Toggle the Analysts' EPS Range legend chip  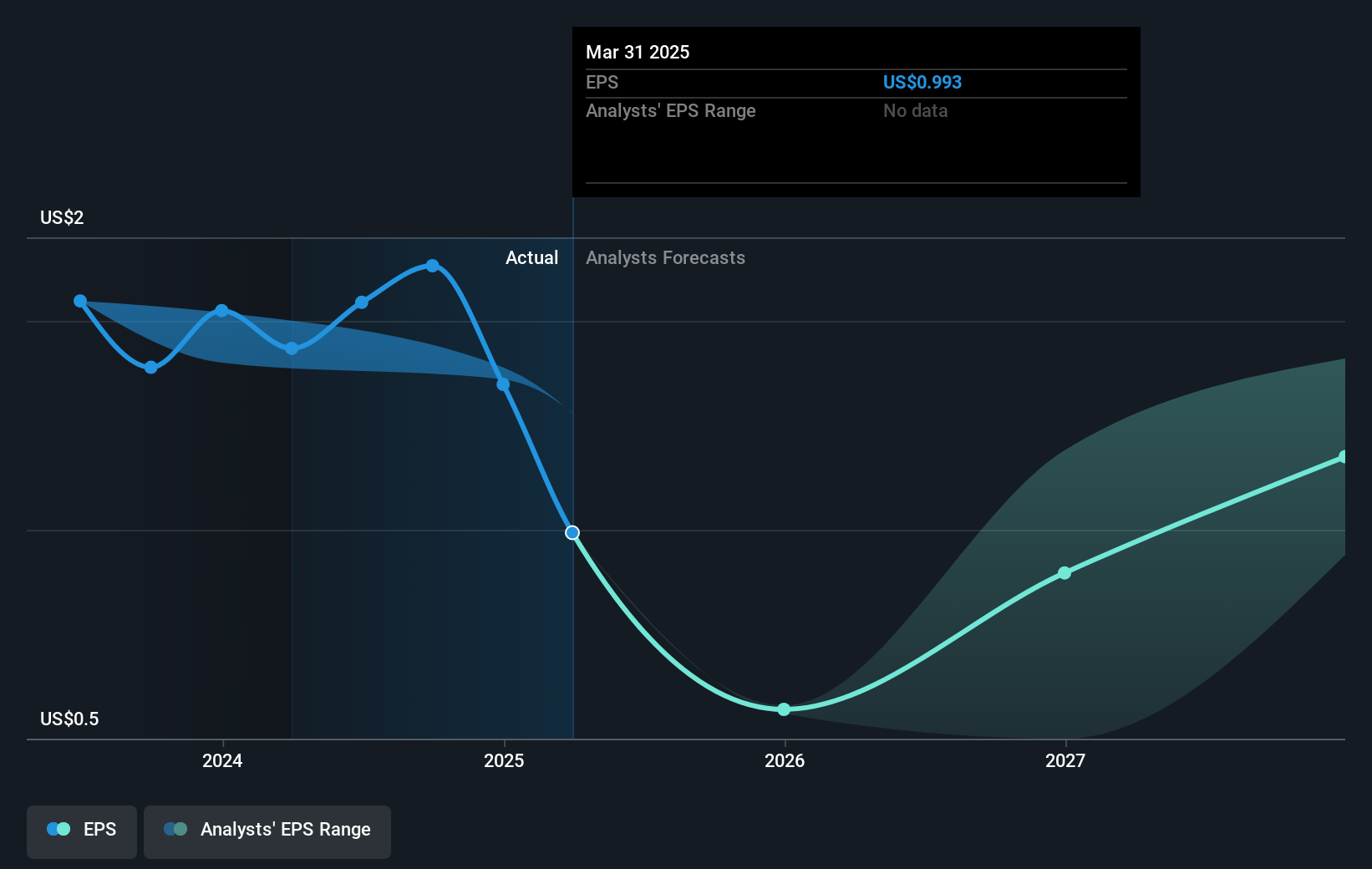coord(267,831)
